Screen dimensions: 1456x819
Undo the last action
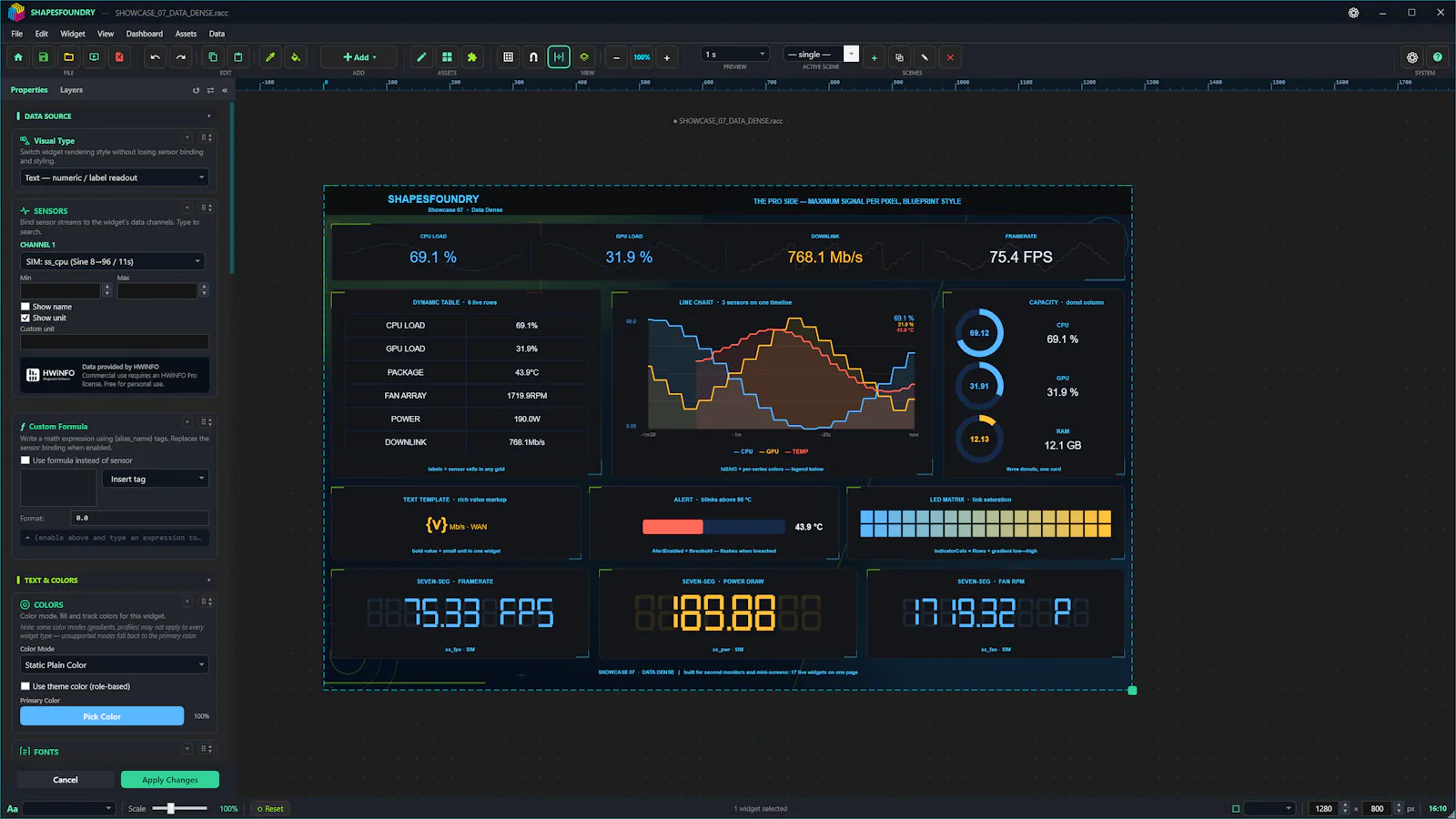pyautogui.click(x=156, y=57)
